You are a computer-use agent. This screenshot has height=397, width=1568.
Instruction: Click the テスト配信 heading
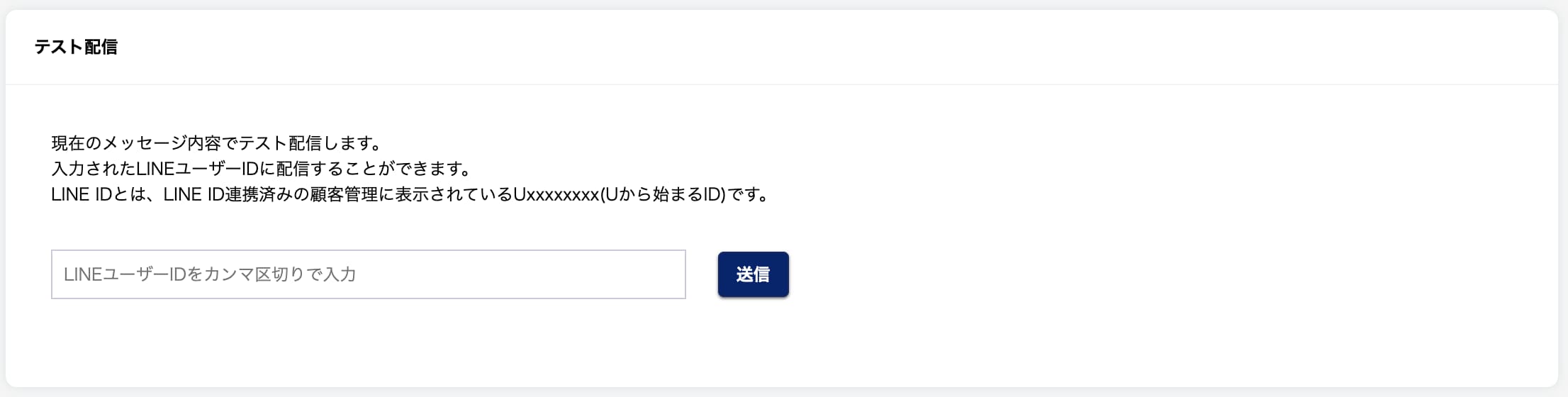(x=76, y=47)
